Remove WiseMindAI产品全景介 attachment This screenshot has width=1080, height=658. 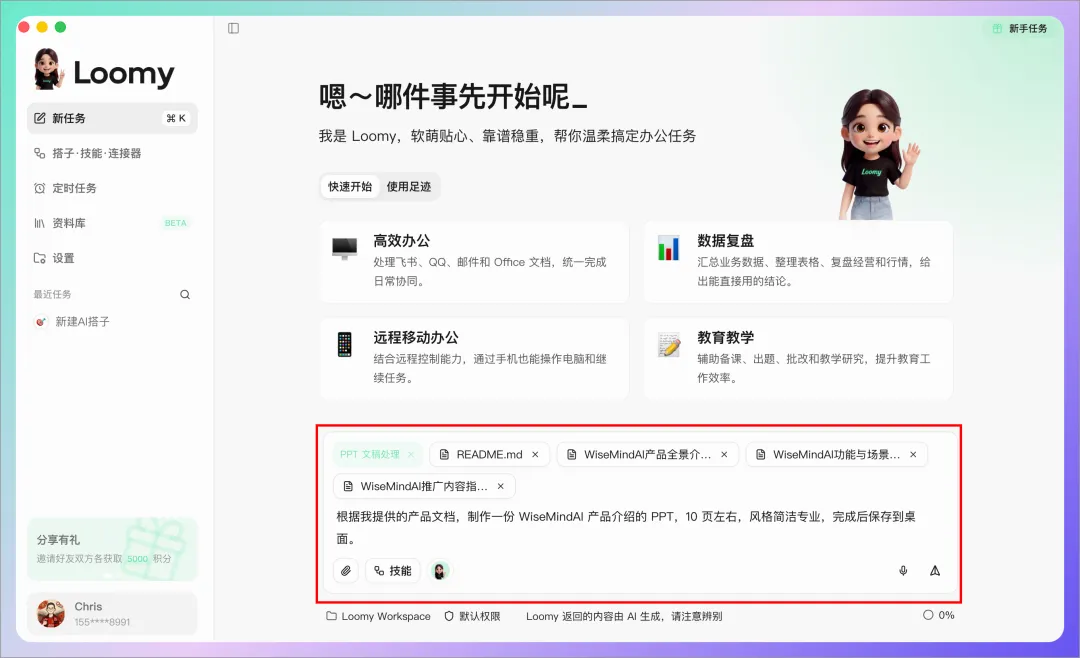[x=724, y=455]
